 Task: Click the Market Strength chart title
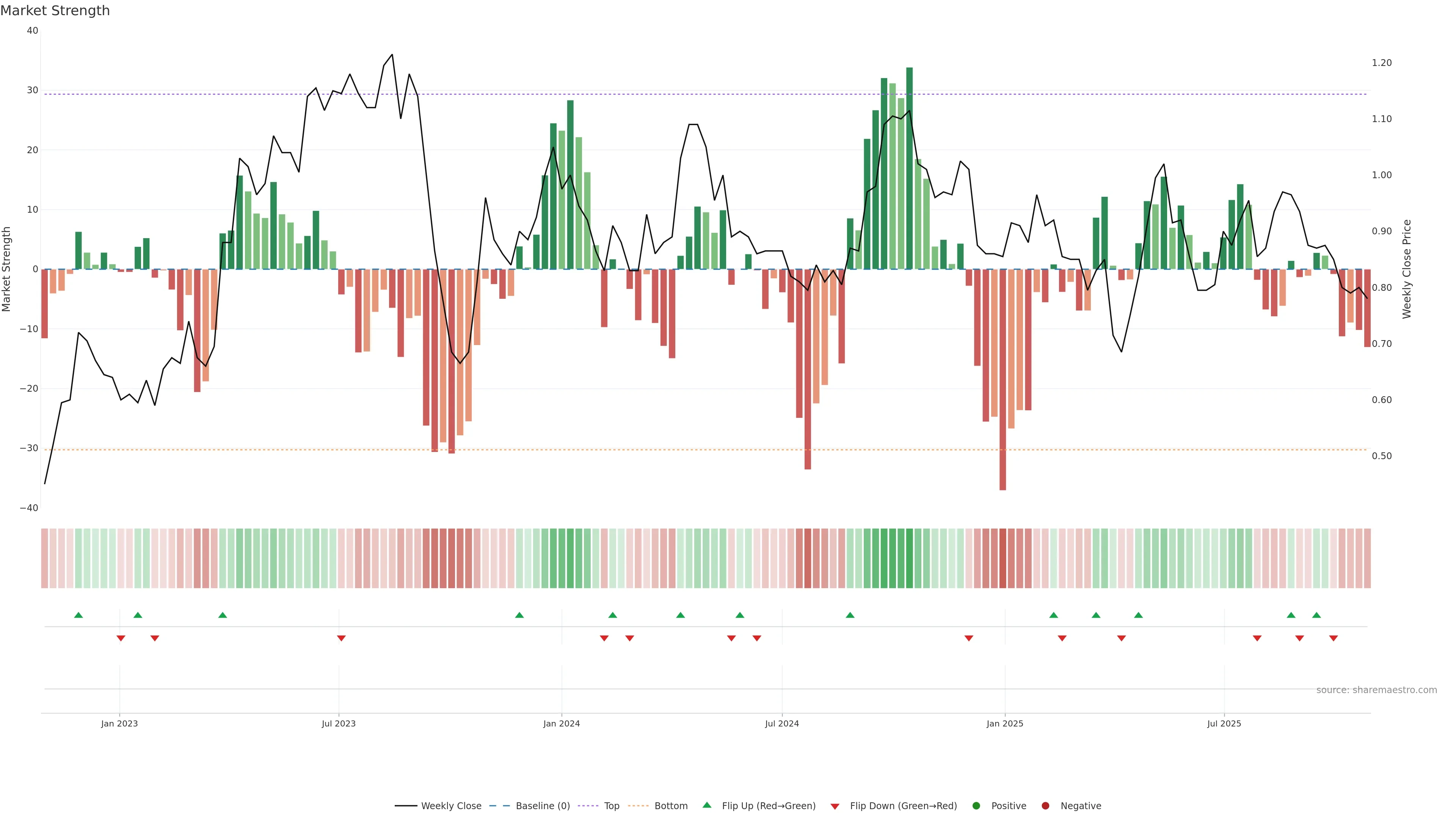55,11
